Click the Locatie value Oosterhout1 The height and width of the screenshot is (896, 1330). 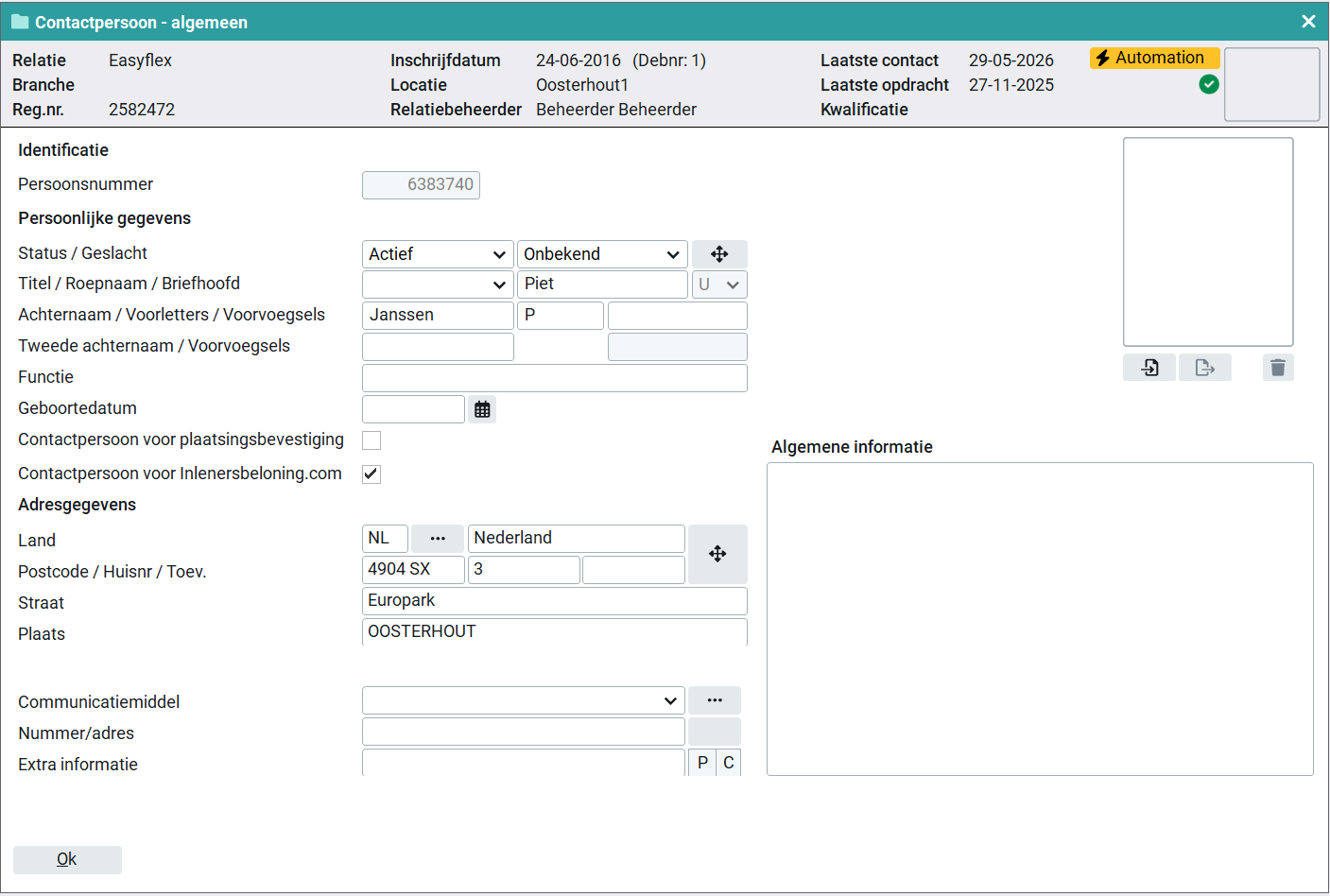point(582,85)
